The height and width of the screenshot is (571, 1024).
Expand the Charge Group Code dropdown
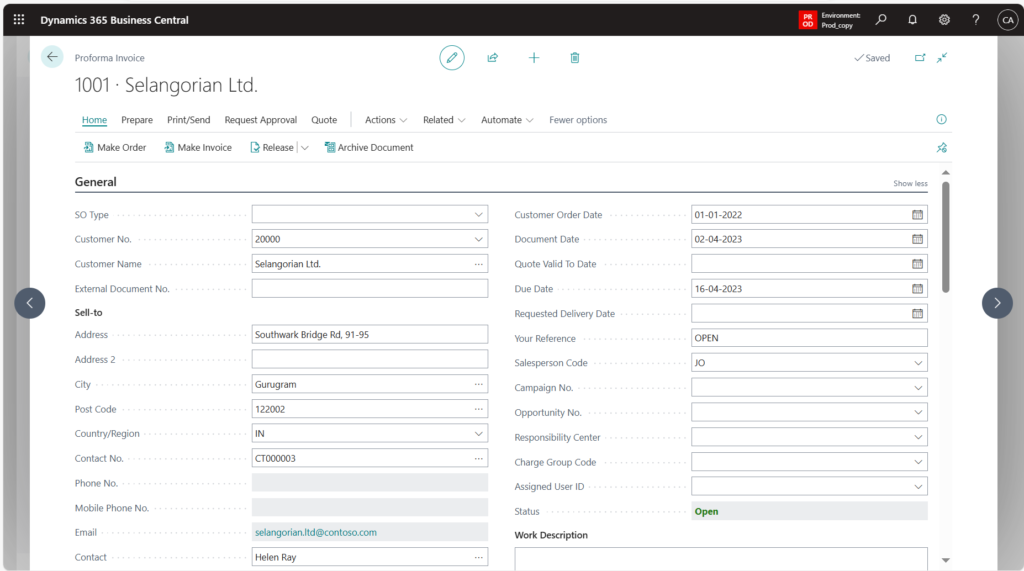[x=918, y=462]
